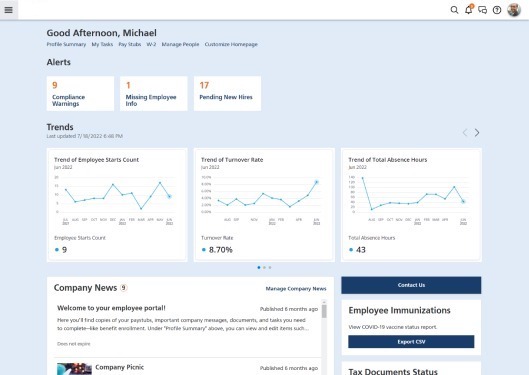Viewport: 529px width, 375px height.
Task: Click the Company News count badge
Action: pyautogui.click(x=124, y=288)
